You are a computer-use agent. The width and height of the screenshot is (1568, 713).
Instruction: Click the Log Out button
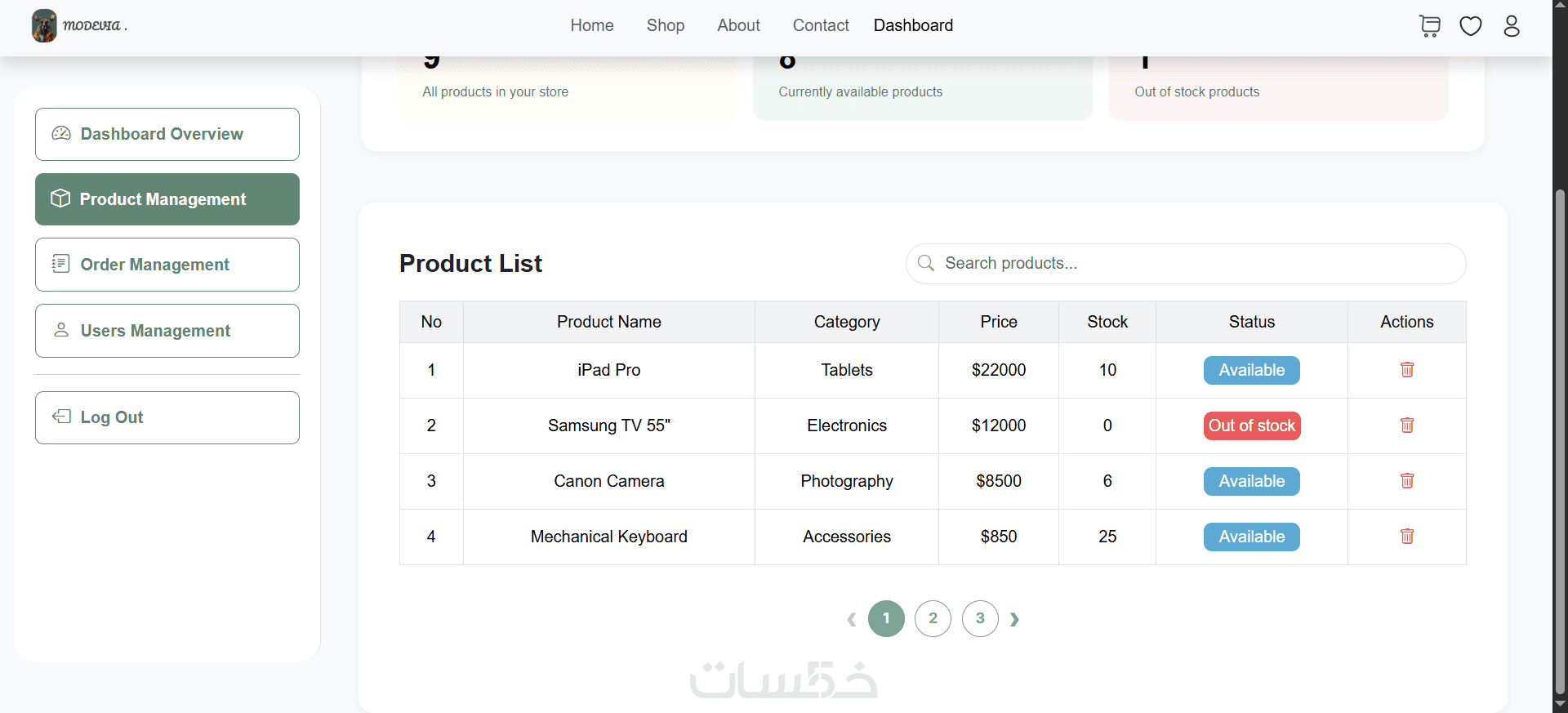tap(167, 417)
